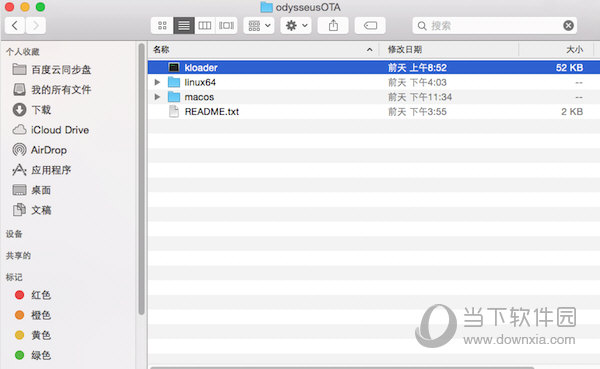Screen dimensions: 600x369
Task: Click the 52 KB size cell
Action: [x=569, y=68]
